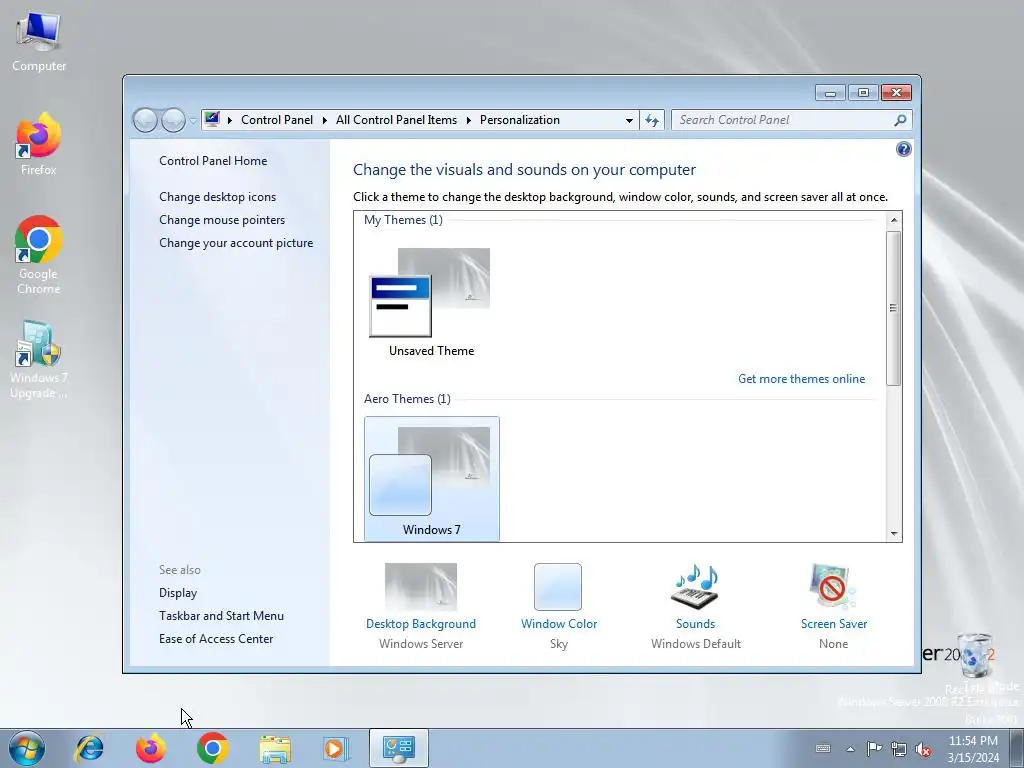Click the Control Panel icon in address bar
This screenshot has height=768, width=1024.
[x=212, y=120]
